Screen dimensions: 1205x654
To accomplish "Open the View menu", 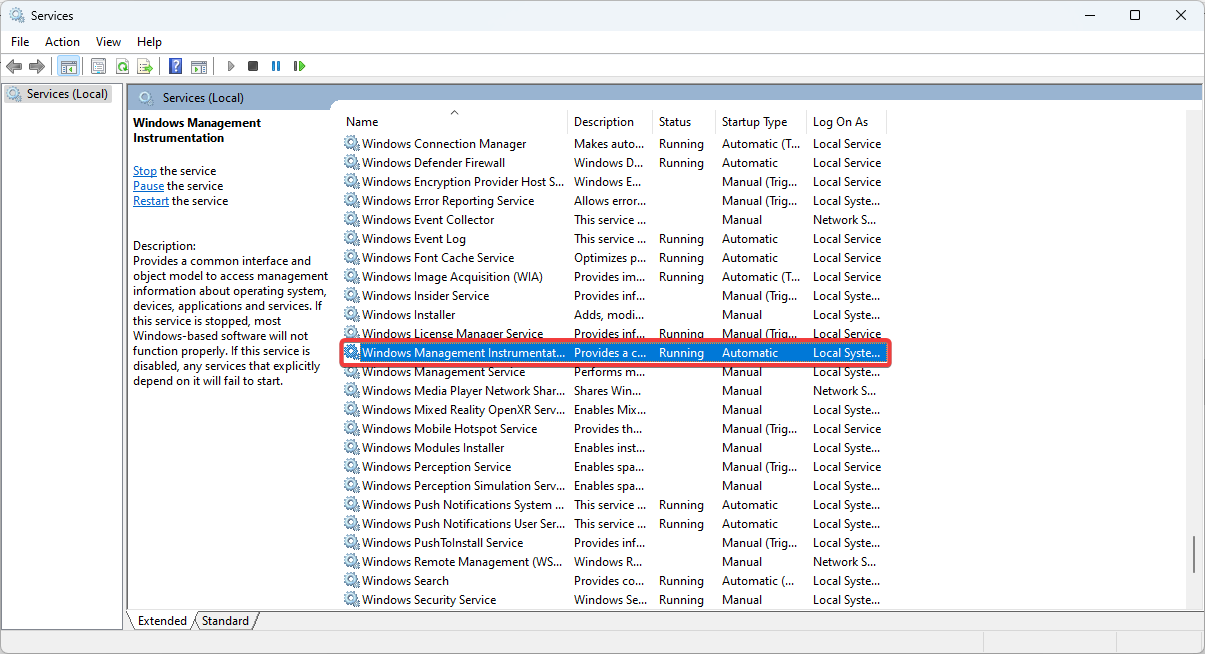I will click(108, 42).
